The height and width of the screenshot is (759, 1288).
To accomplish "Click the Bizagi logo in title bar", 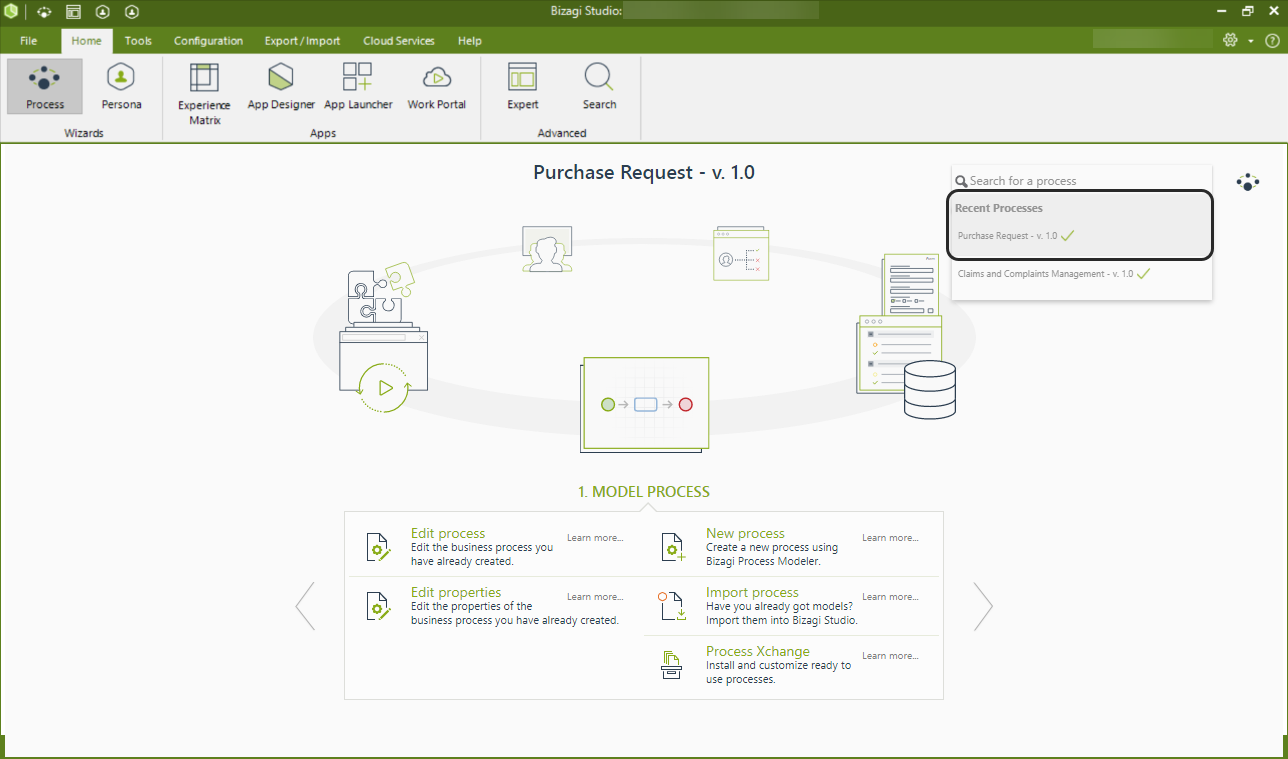I will [x=11, y=12].
